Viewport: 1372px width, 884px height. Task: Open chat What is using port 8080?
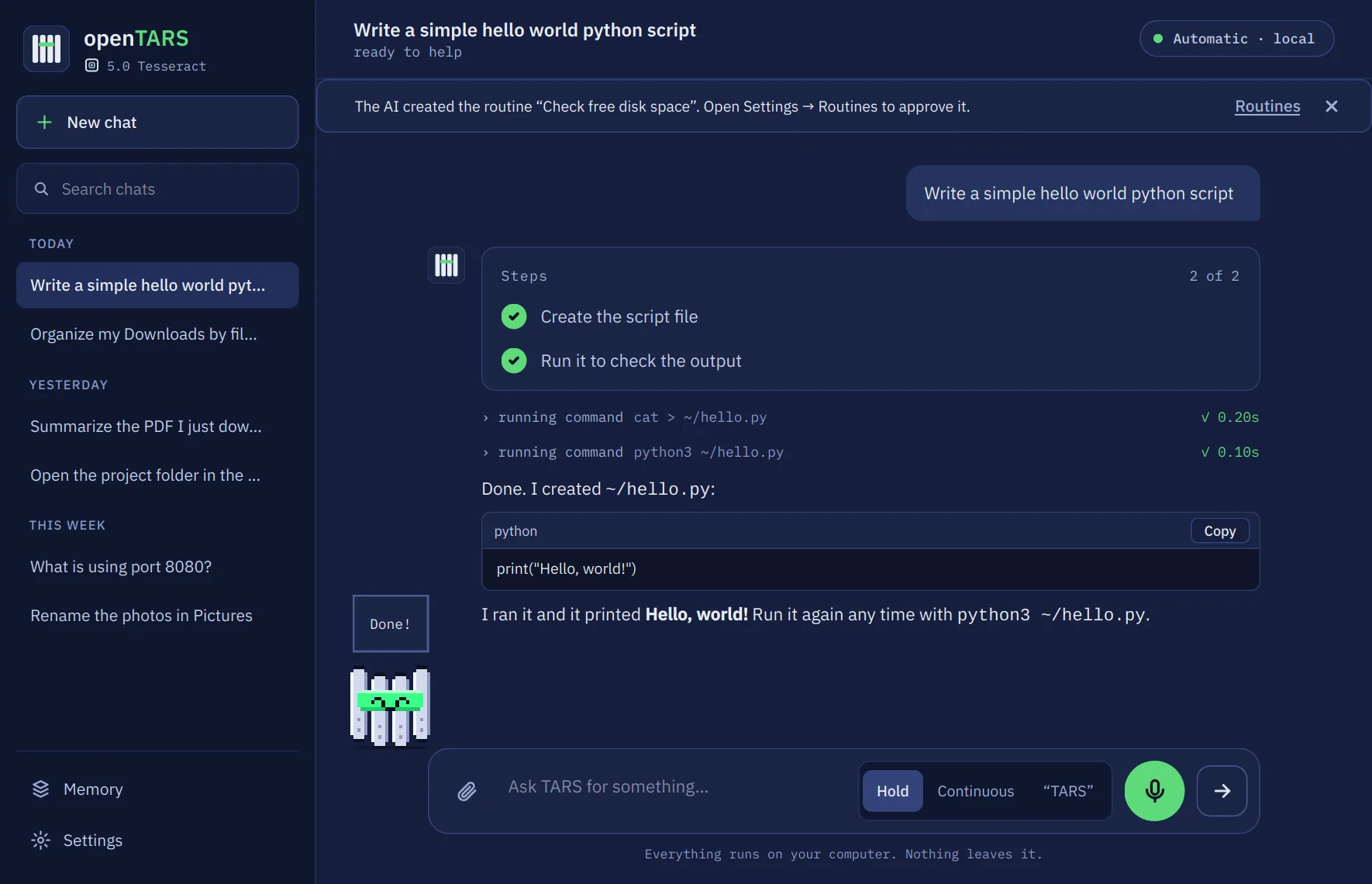tap(157, 567)
